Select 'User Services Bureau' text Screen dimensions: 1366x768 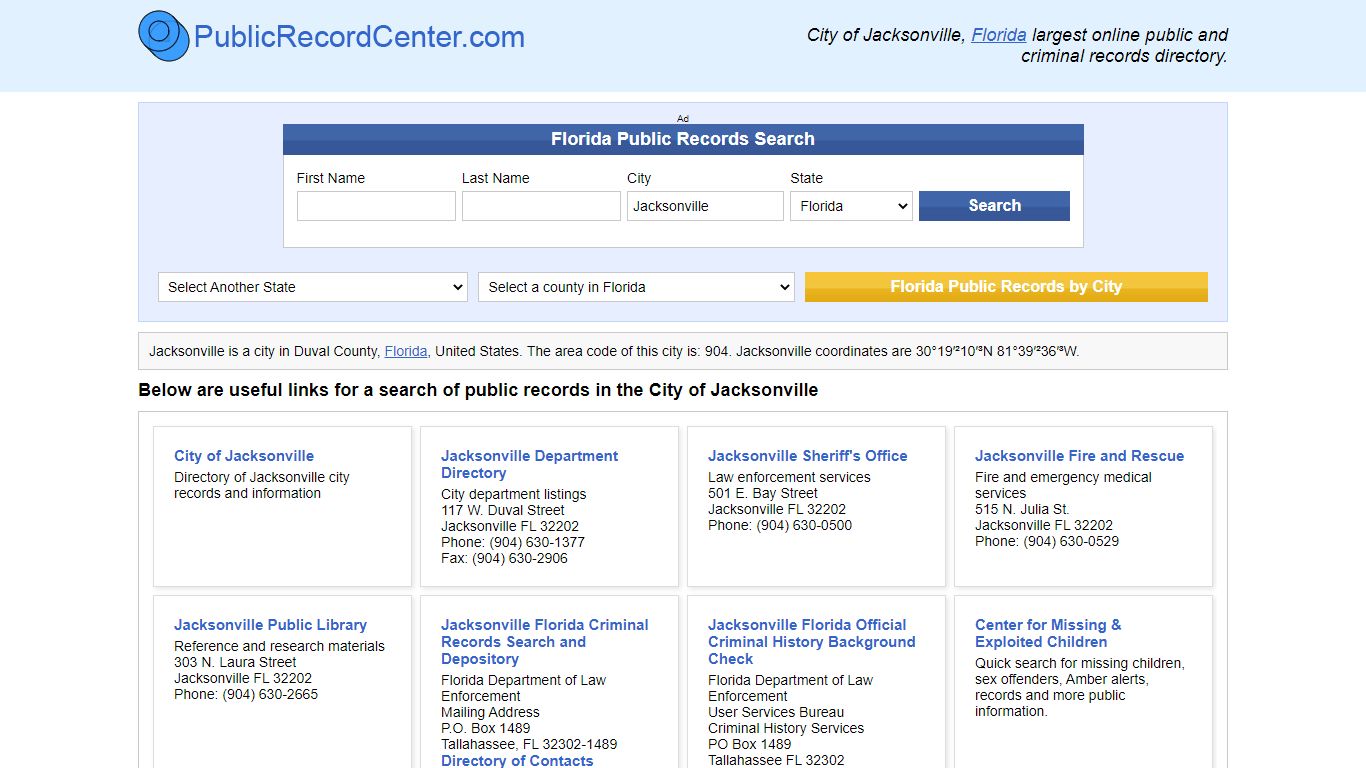776,712
